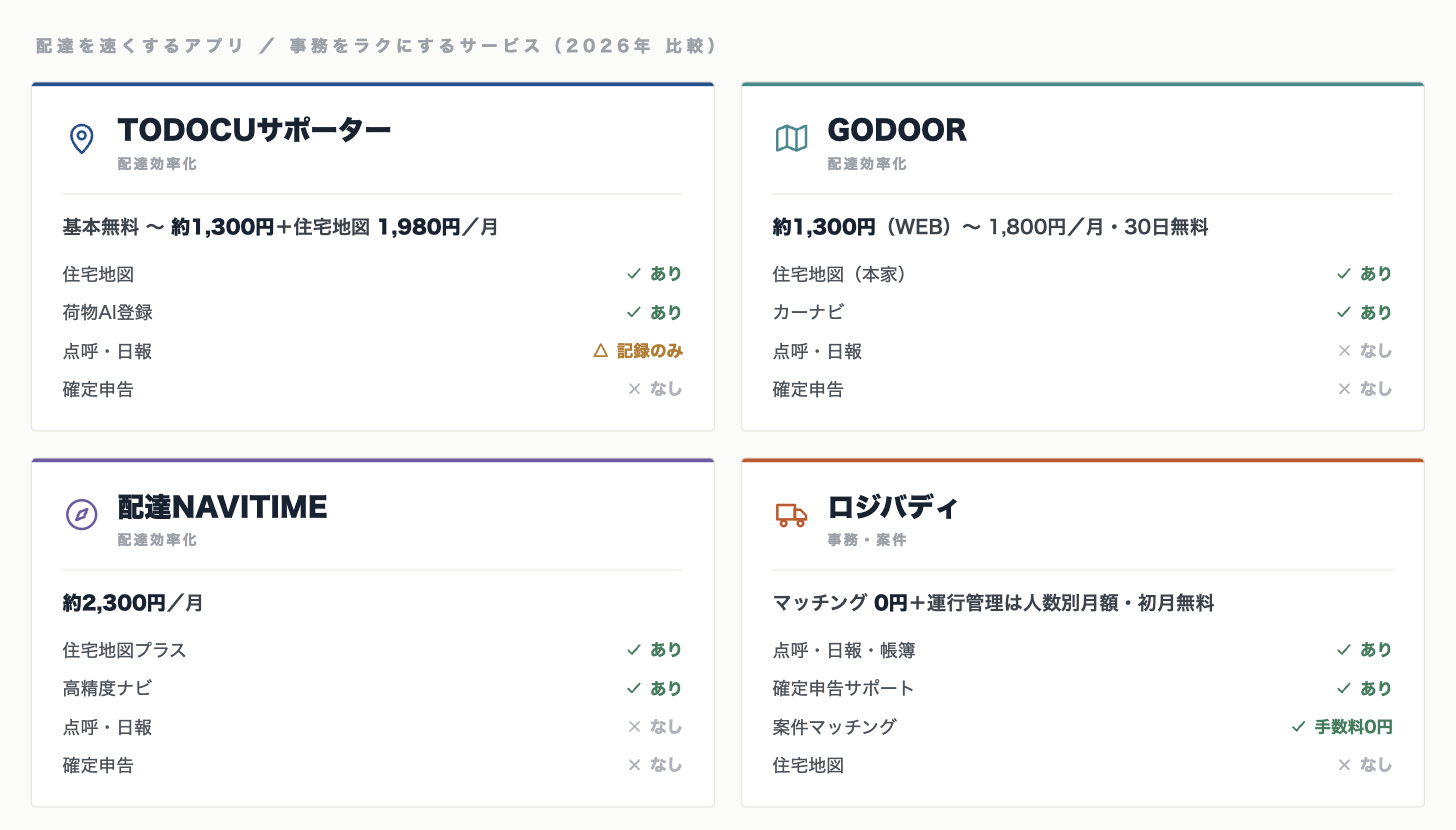
Task: Click the GODOOR card title
Action: 897,130
